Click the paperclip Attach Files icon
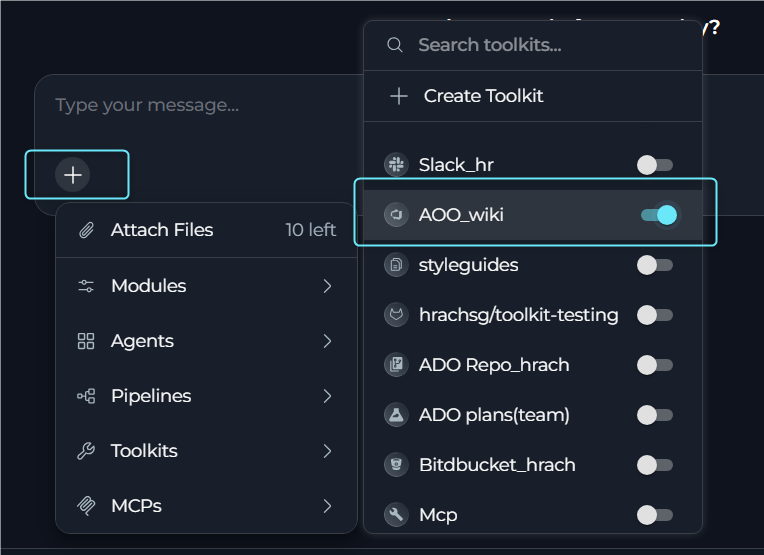This screenshot has height=555, width=764. 86,230
